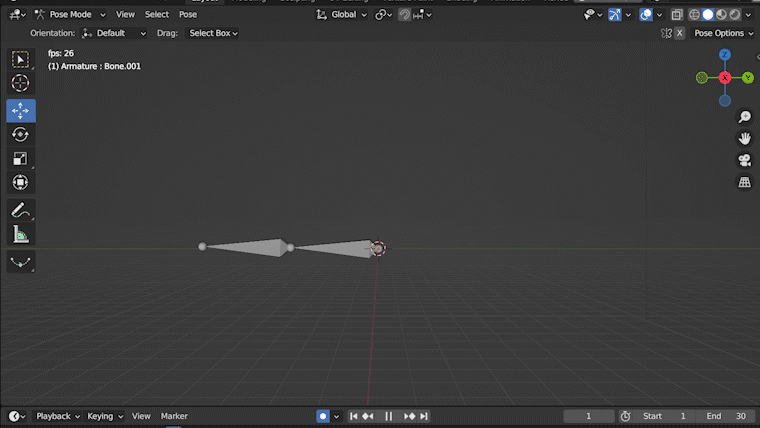Switch to solid viewport shading
The image size is (760, 428).
[x=708, y=15]
